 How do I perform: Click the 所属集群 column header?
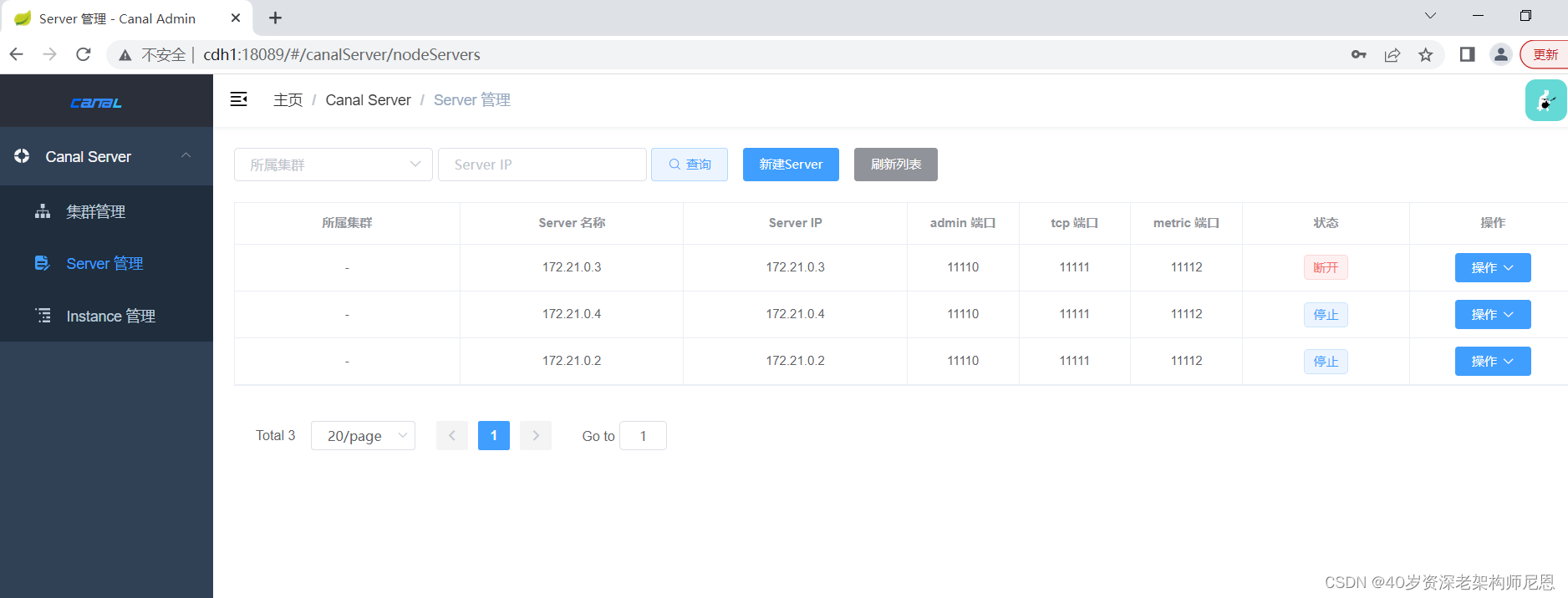click(x=347, y=223)
